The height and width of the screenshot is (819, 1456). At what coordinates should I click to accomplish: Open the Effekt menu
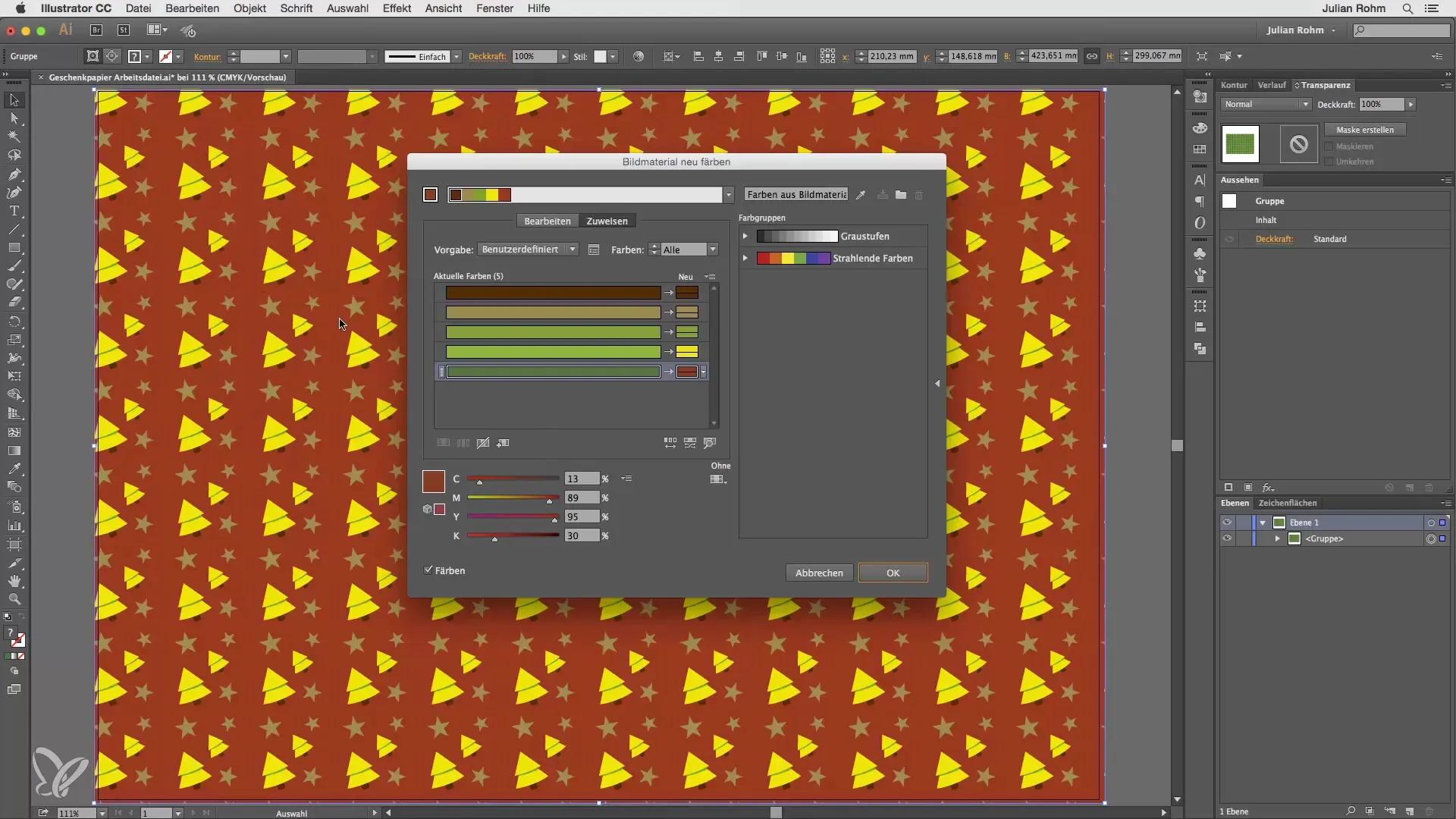click(x=397, y=8)
